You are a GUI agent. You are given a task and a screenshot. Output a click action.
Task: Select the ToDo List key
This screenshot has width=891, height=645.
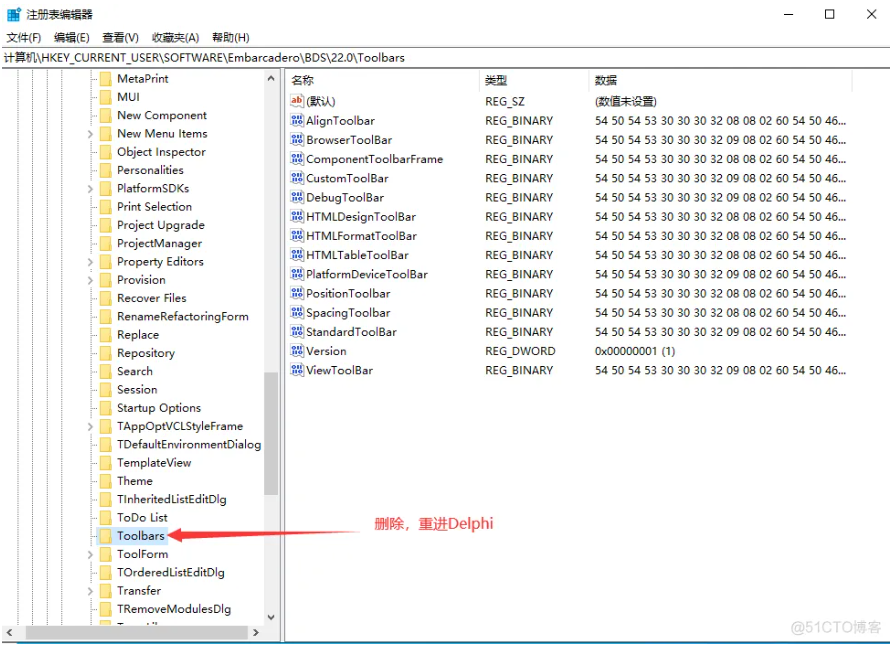[142, 517]
